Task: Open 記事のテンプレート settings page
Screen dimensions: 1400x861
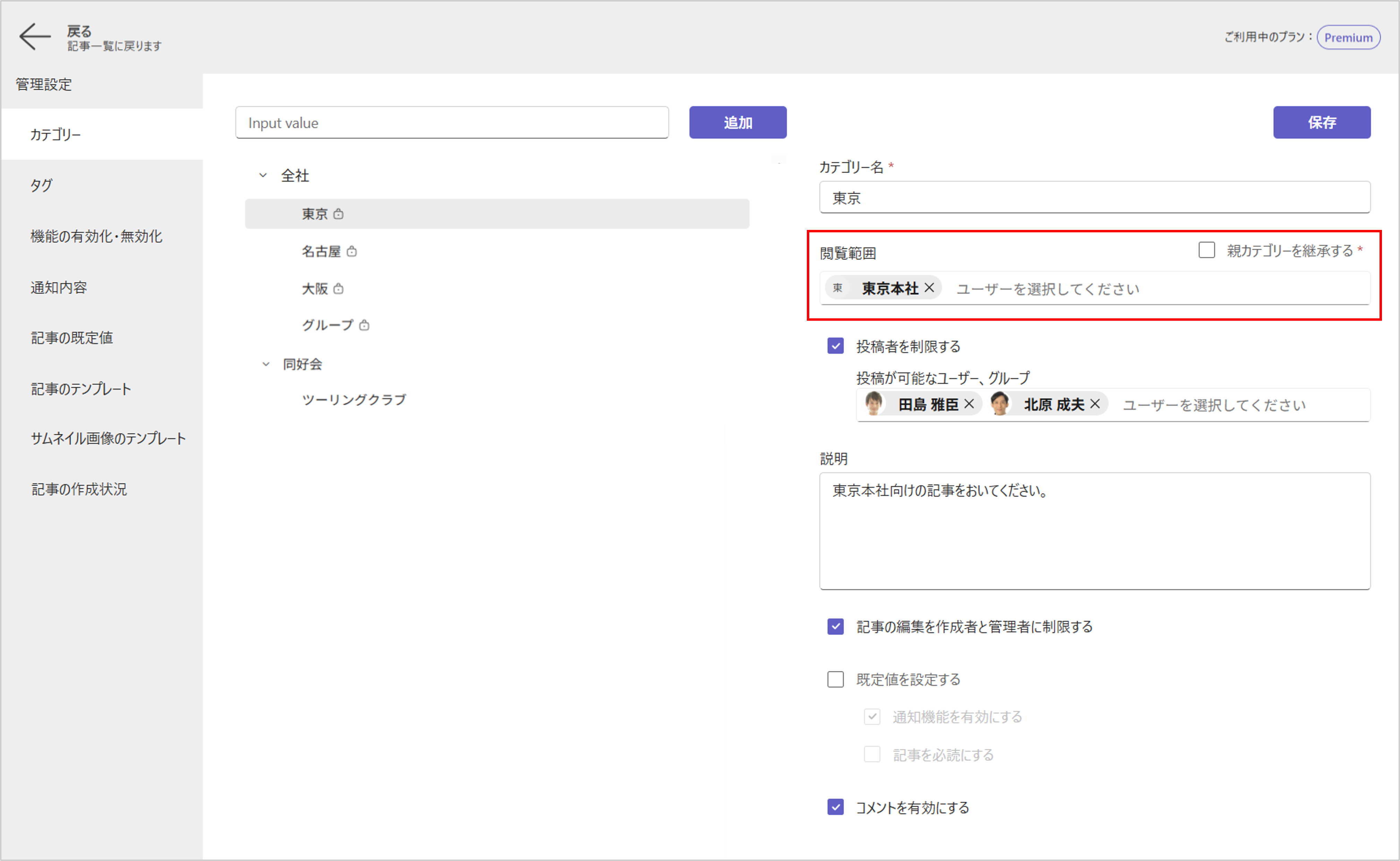Action: 81,389
